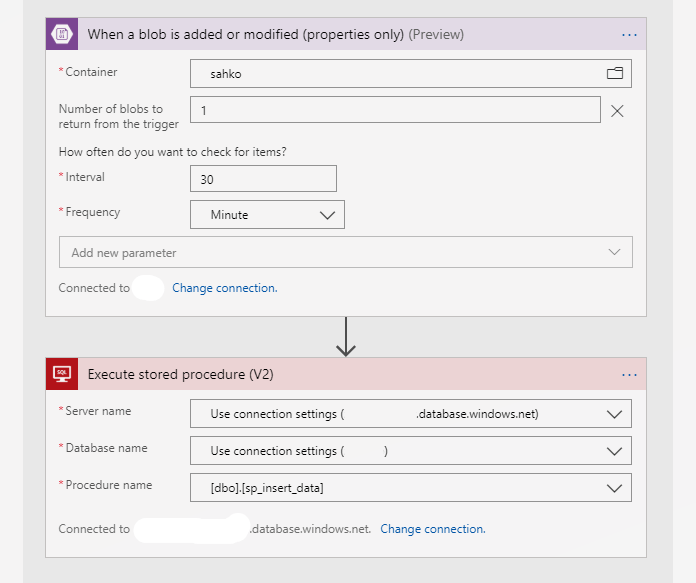Open folder picker for Container field
Viewport: 696px width, 583px height.
pyautogui.click(x=614, y=73)
